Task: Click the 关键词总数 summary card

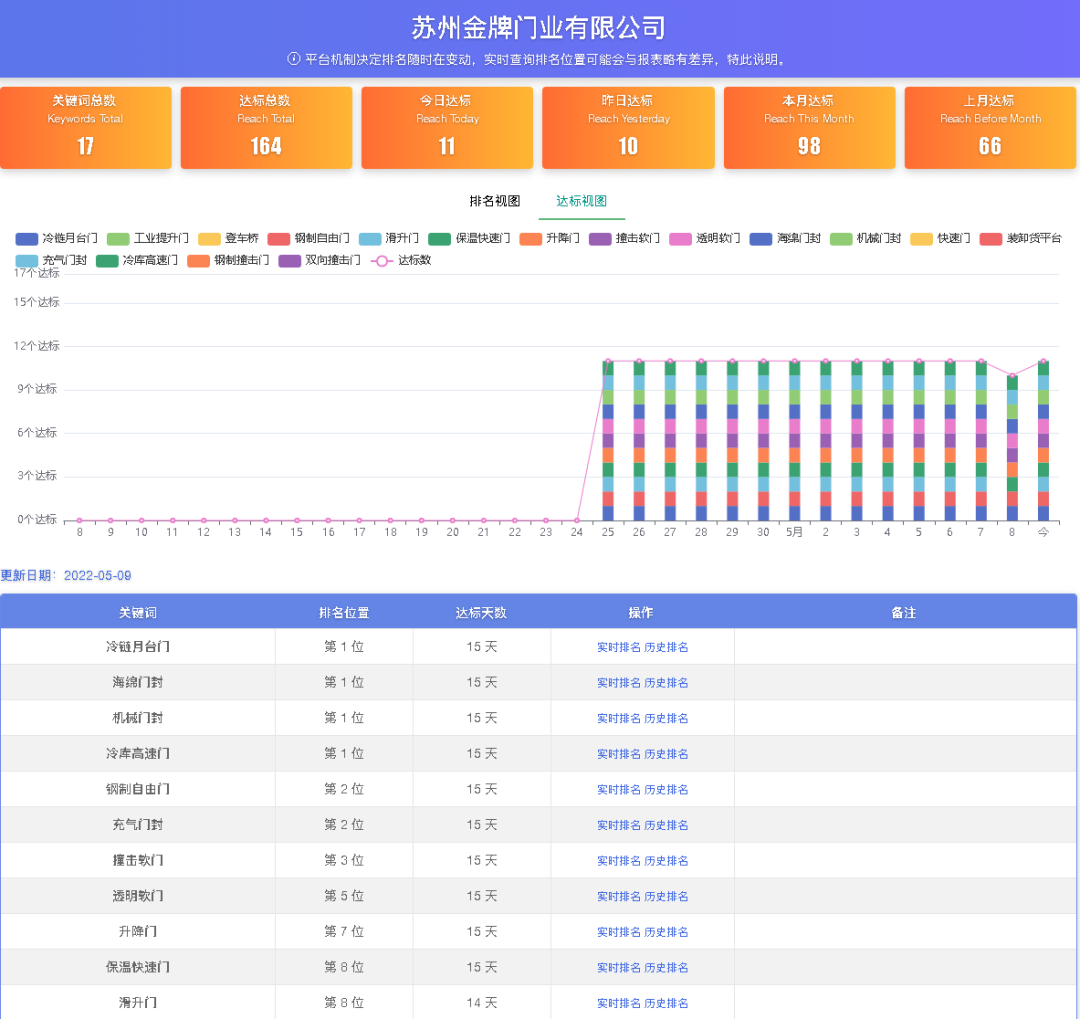Action: coord(85,127)
